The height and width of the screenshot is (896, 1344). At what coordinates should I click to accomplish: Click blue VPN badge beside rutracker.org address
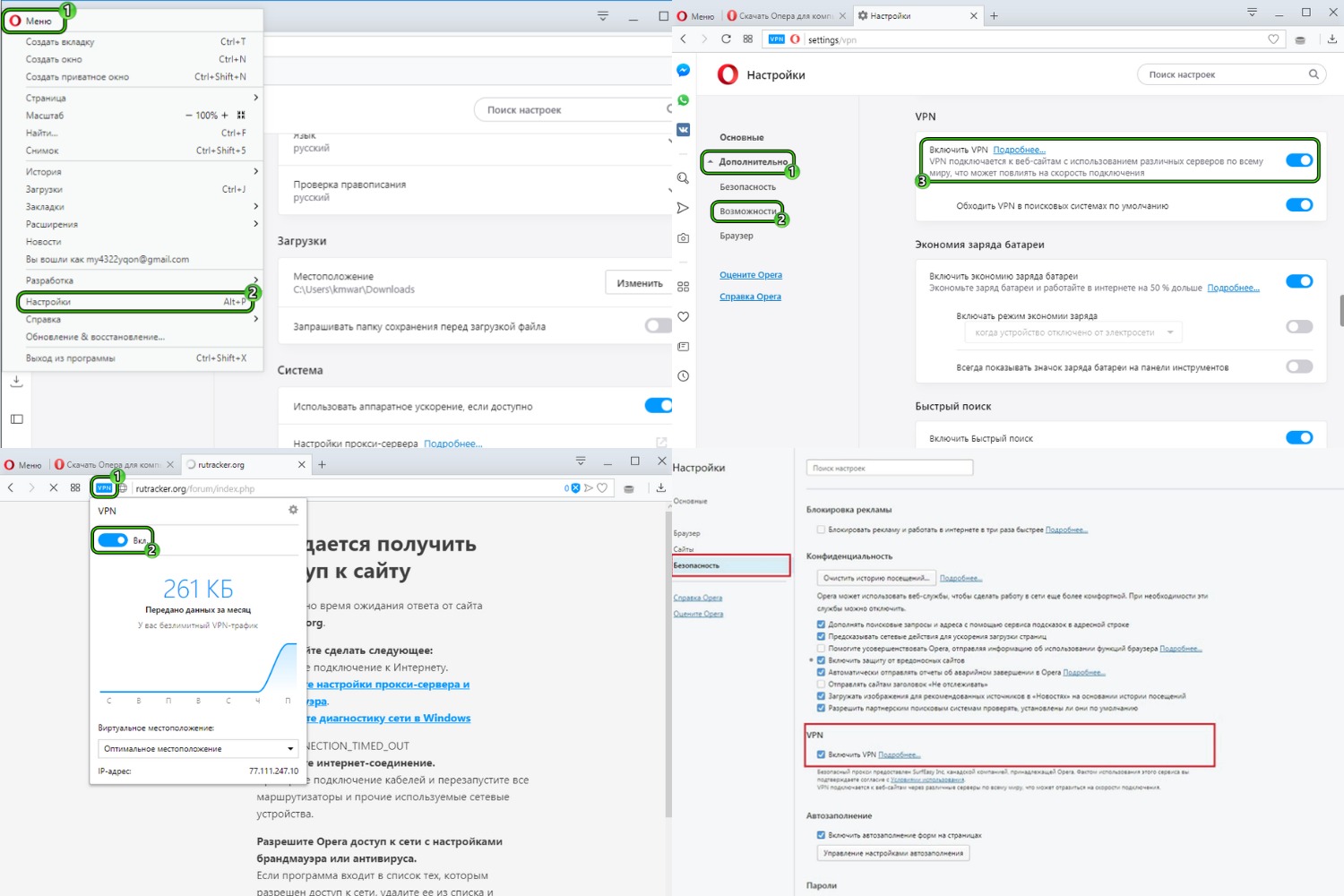(x=104, y=487)
